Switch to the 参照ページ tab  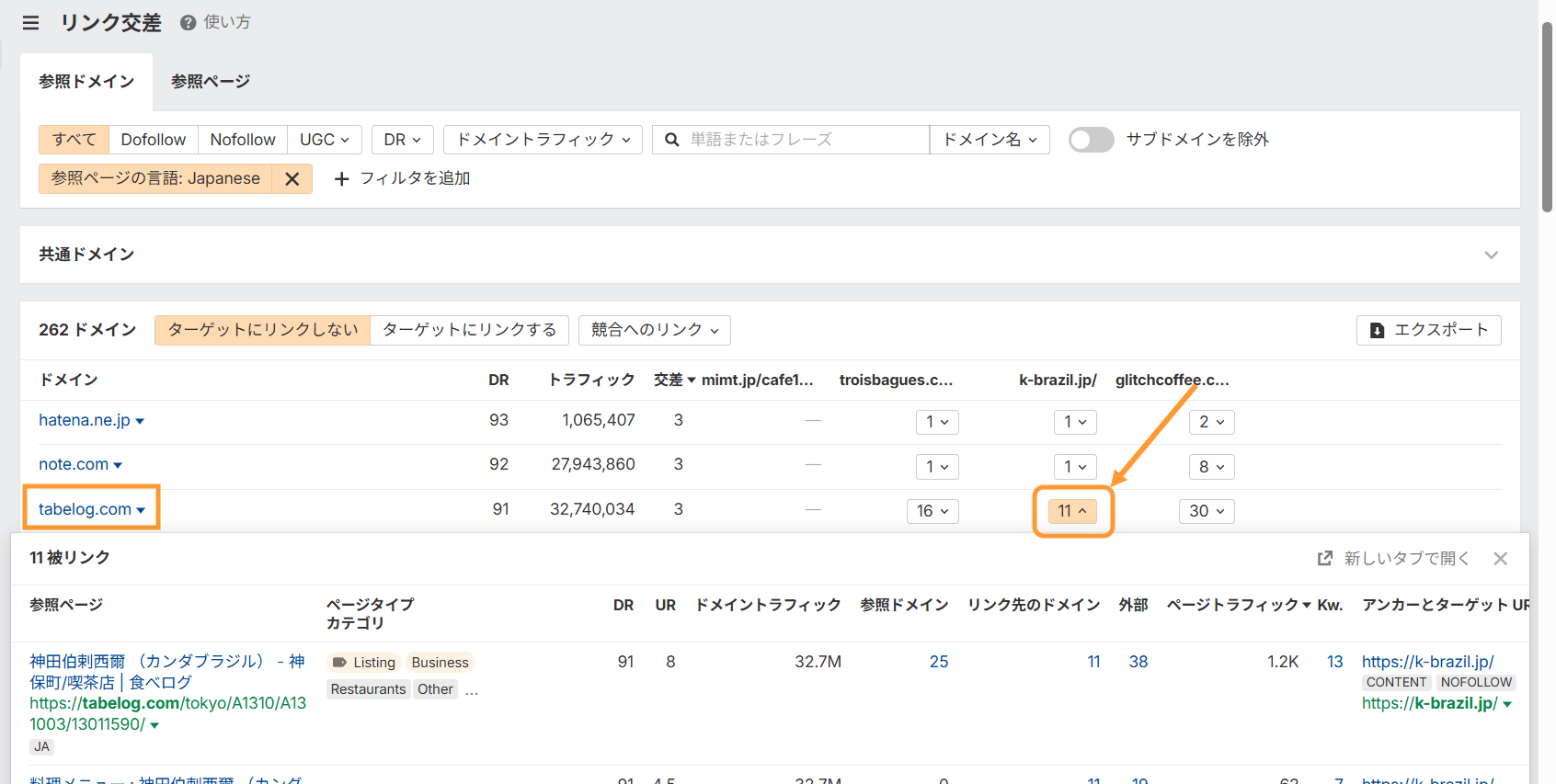211,82
